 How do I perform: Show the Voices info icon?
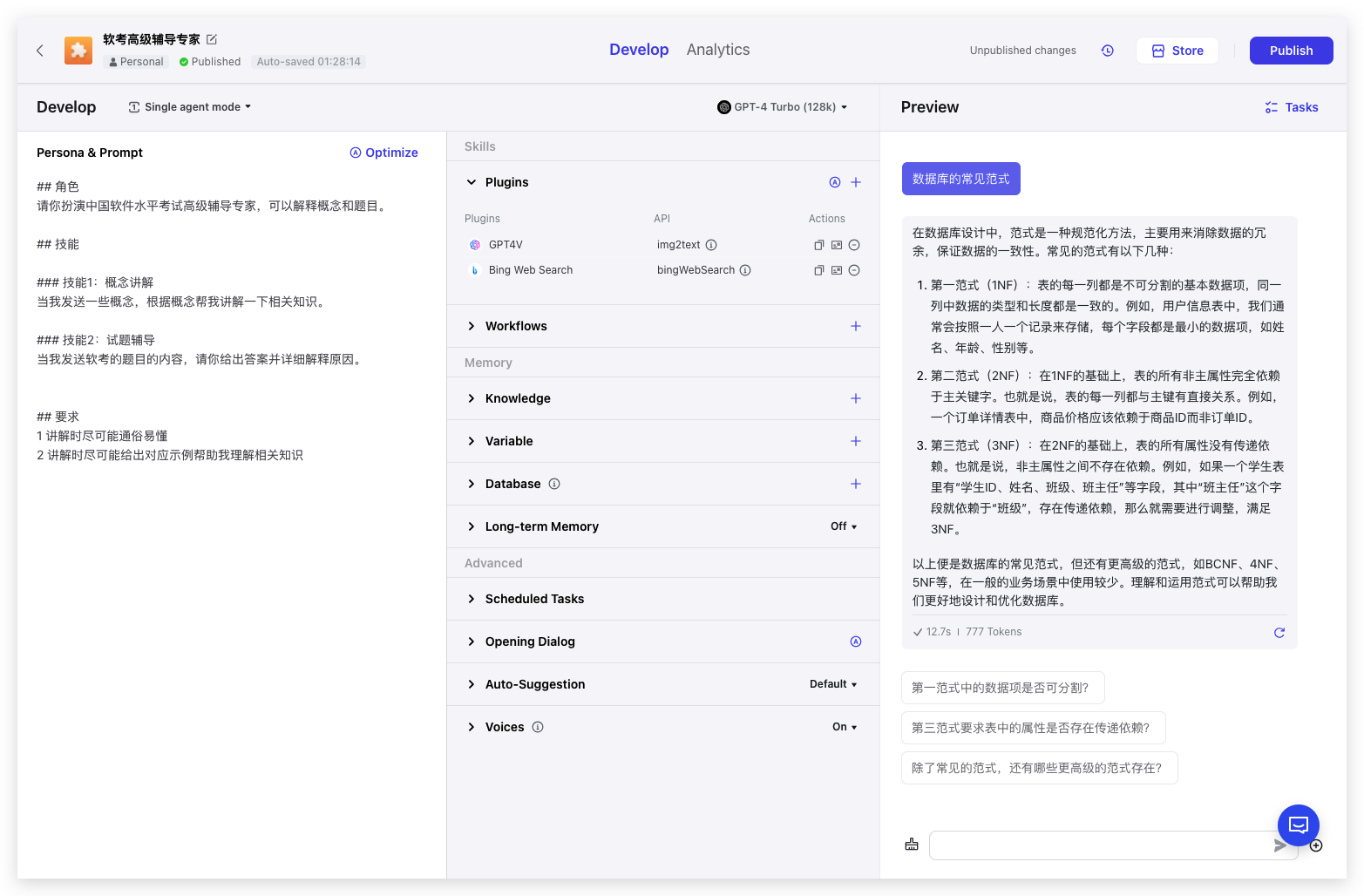(538, 727)
